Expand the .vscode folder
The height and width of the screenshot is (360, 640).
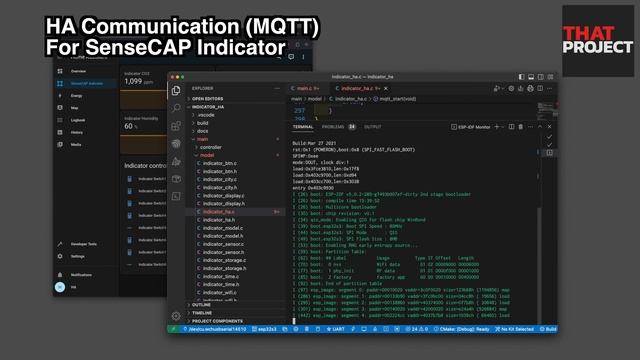click(x=236, y=115)
